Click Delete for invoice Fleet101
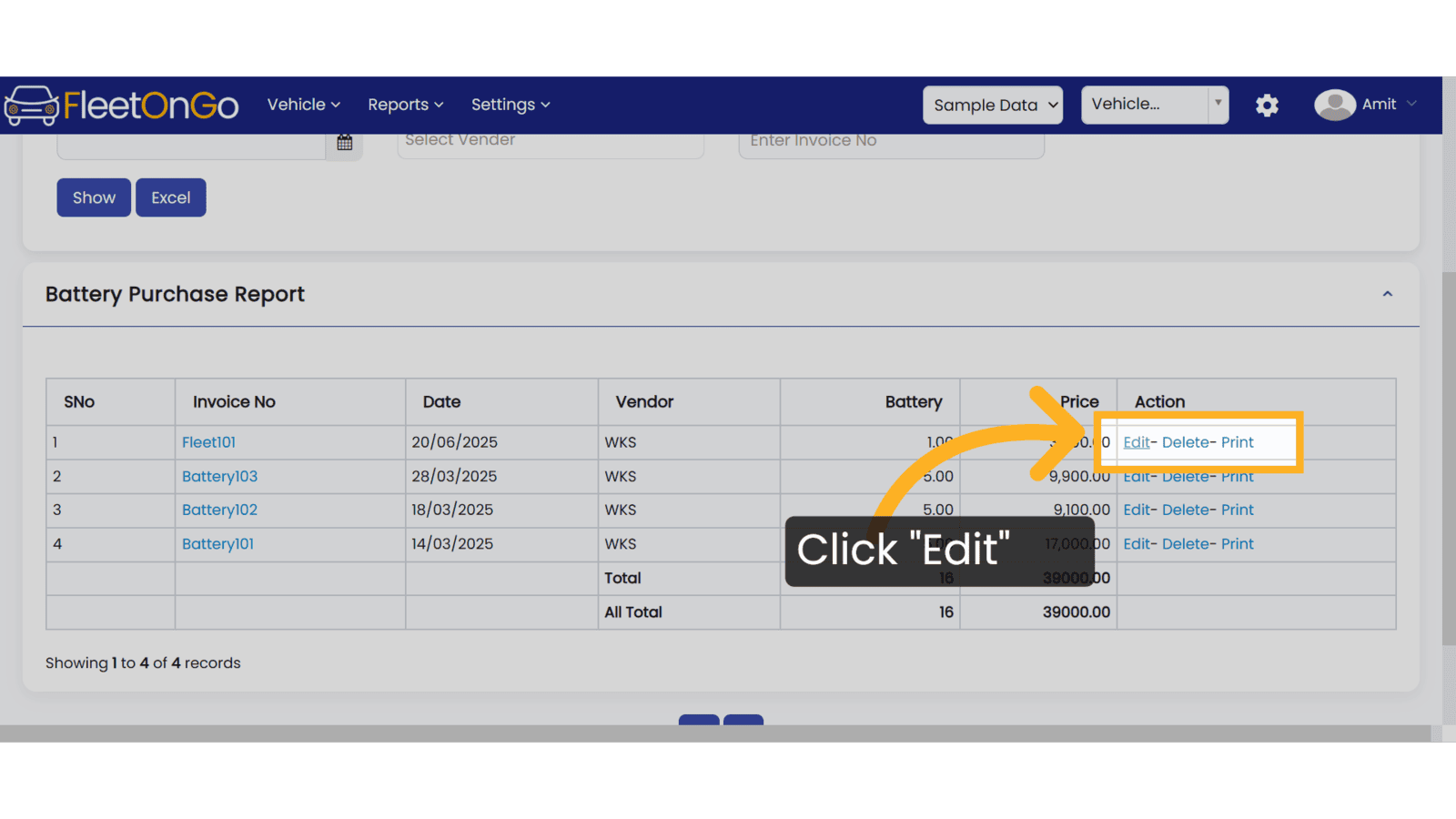The width and height of the screenshot is (1456, 819). (x=1186, y=442)
